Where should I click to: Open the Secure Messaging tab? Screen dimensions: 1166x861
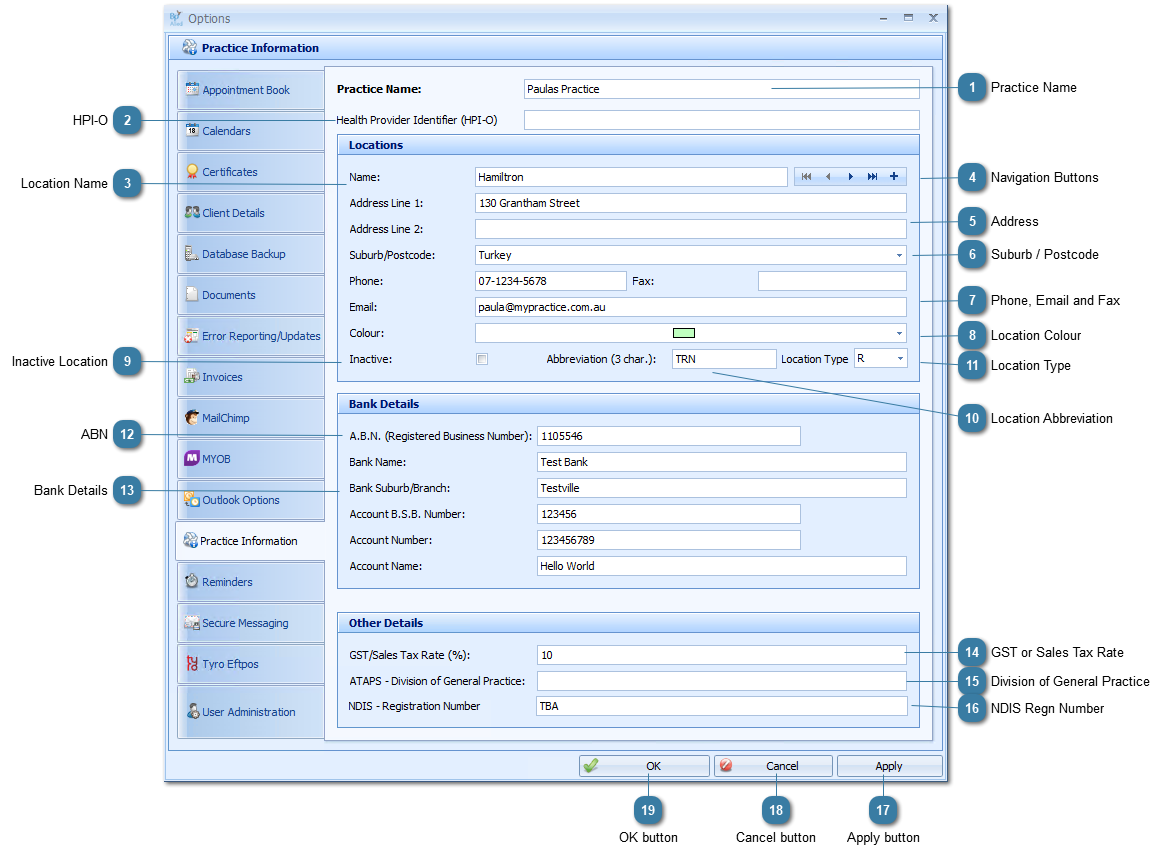(251, 622)
